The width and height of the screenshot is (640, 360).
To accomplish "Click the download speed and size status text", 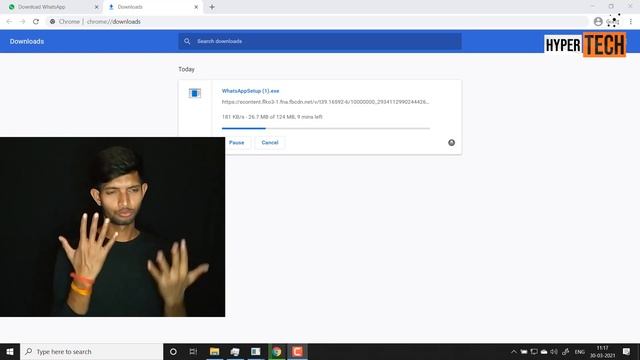I will [272, 117].
